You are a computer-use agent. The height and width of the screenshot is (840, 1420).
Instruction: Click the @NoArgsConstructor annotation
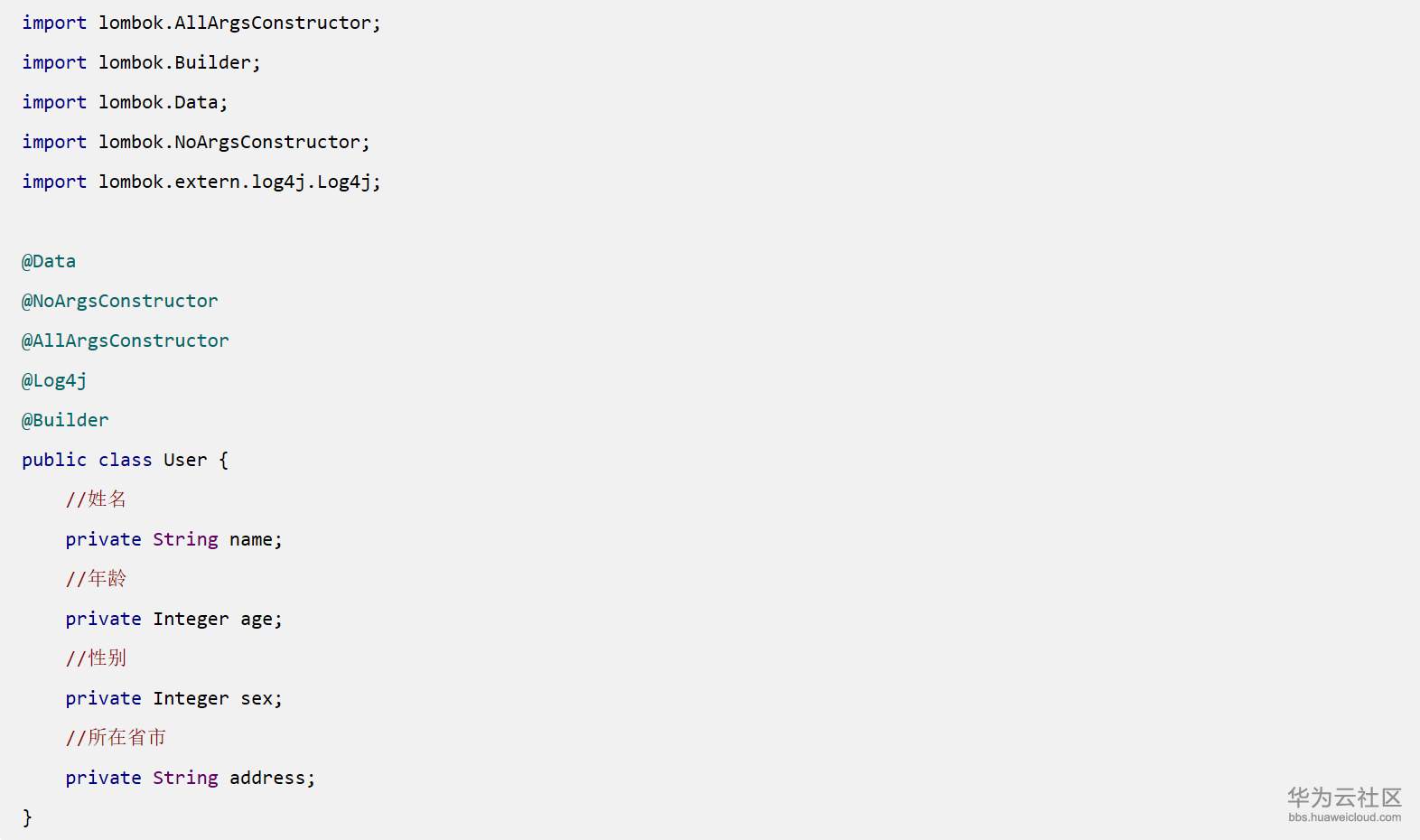click(119, 302)
